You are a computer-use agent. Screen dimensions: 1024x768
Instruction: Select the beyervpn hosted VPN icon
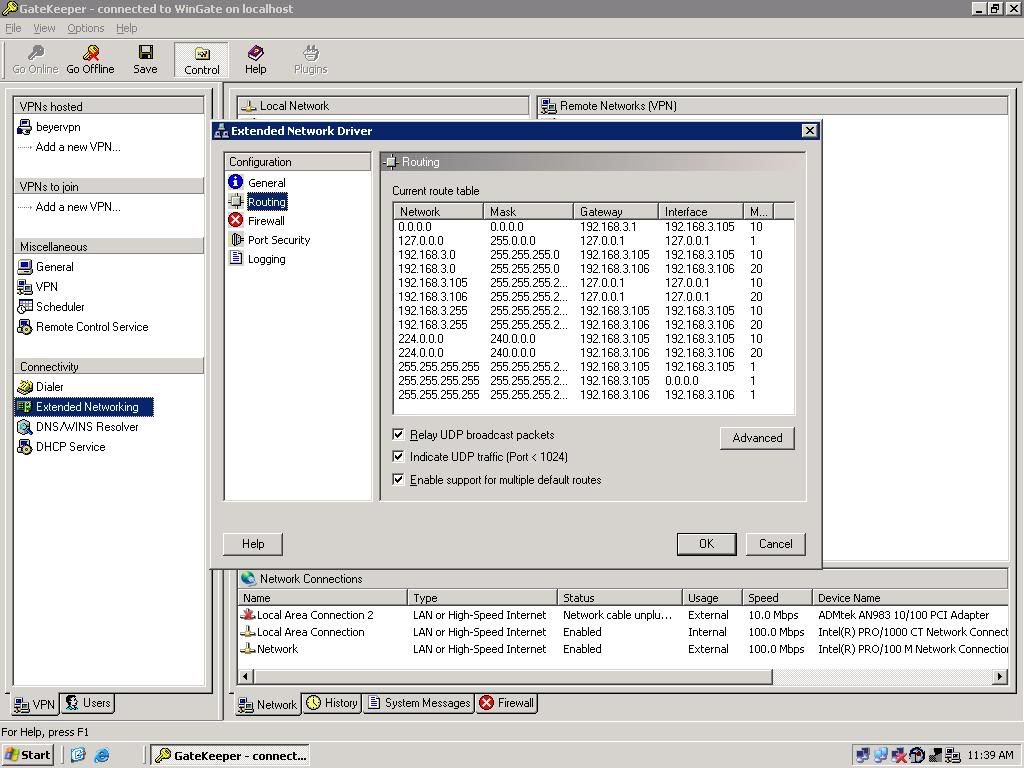click(x=25, y=127)
